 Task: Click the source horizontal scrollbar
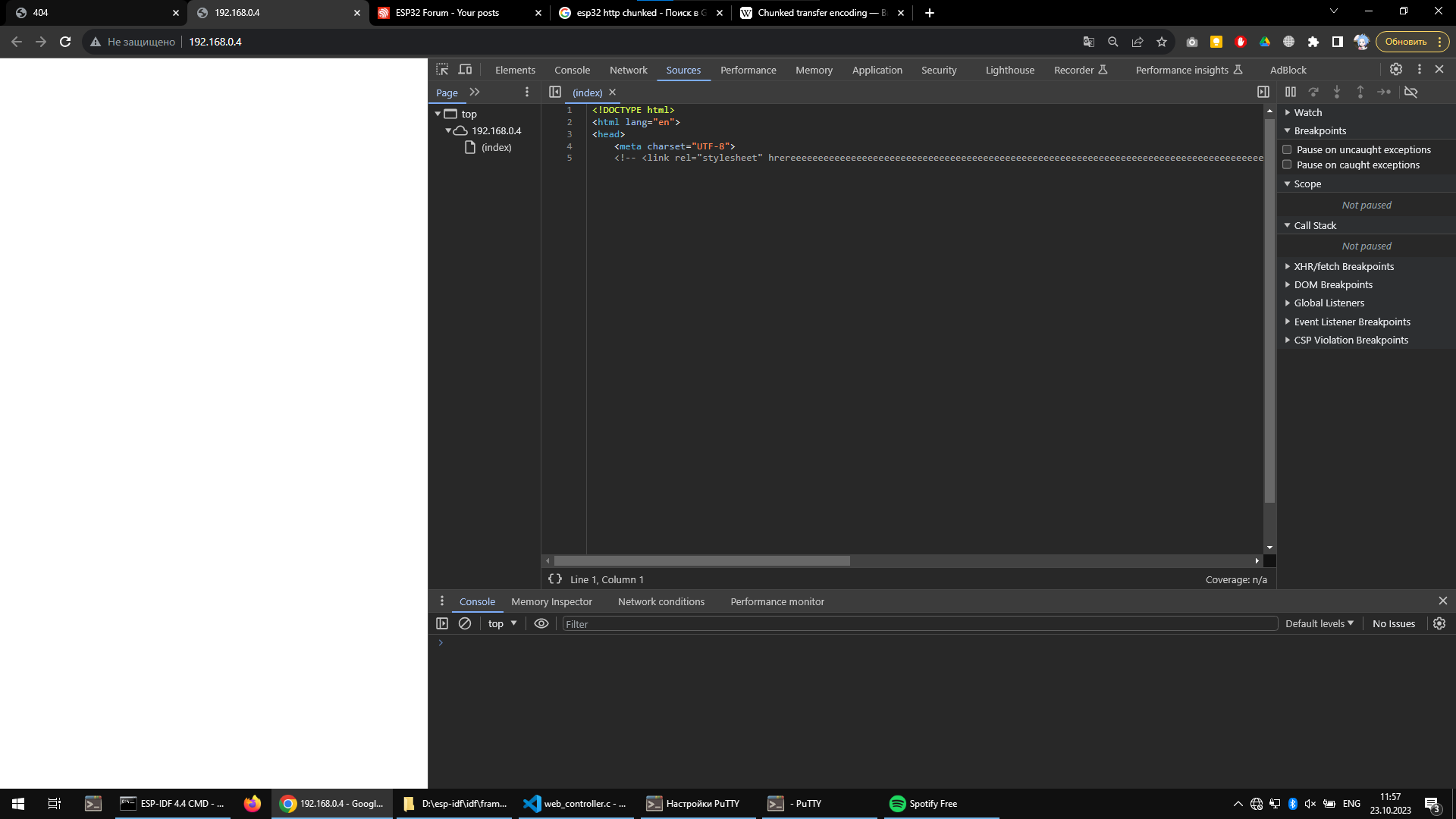tap(701, 561)
